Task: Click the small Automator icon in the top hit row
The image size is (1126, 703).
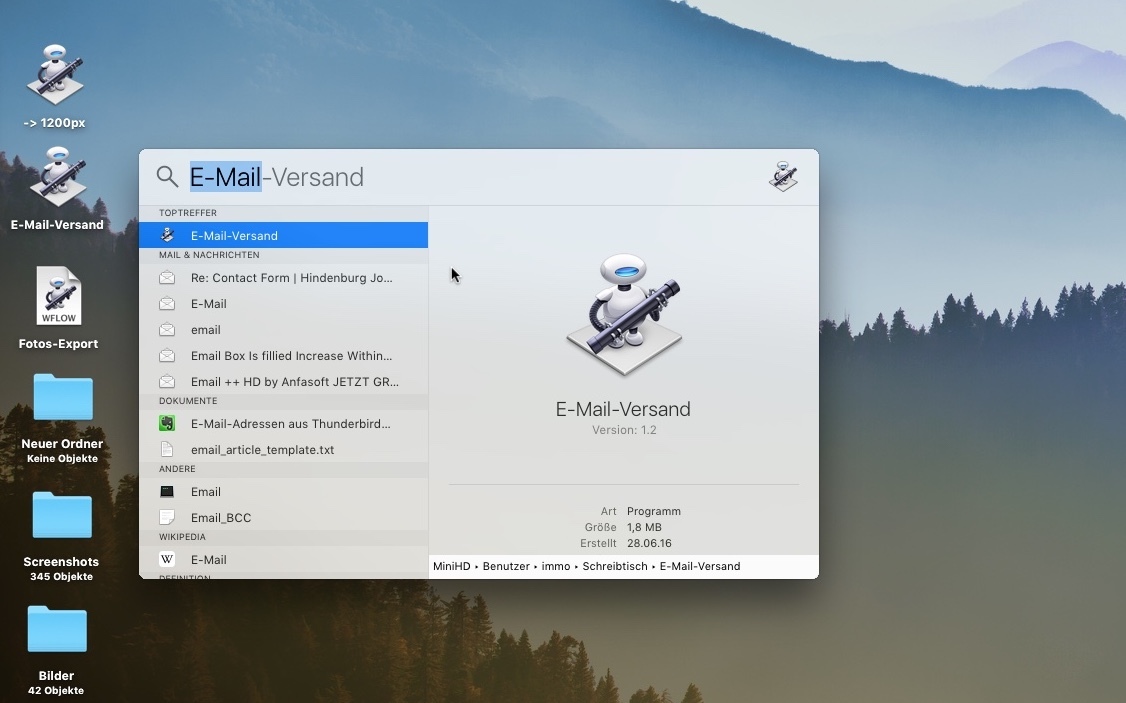Action: click(x=167, y=236)
